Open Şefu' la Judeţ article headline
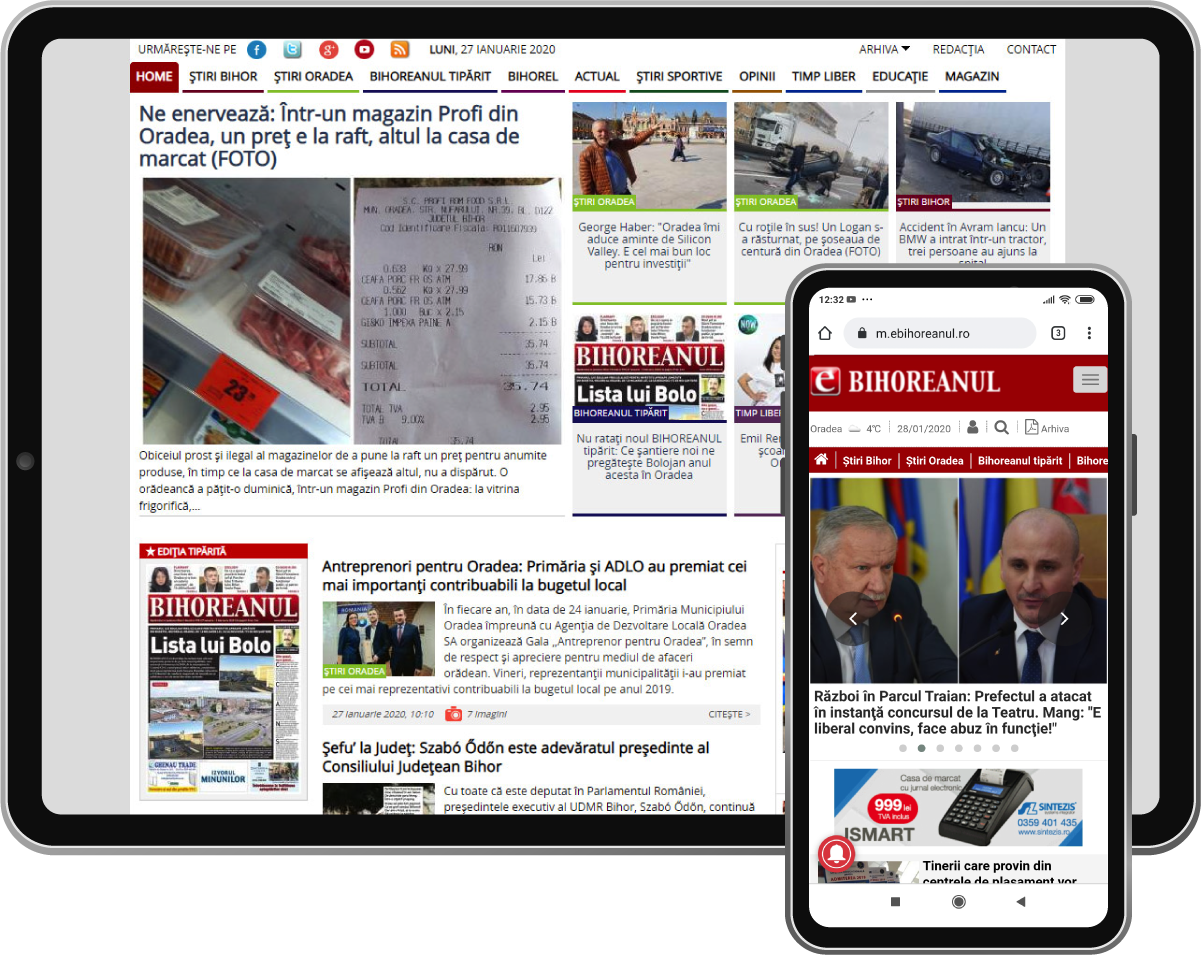 point(515,757)
